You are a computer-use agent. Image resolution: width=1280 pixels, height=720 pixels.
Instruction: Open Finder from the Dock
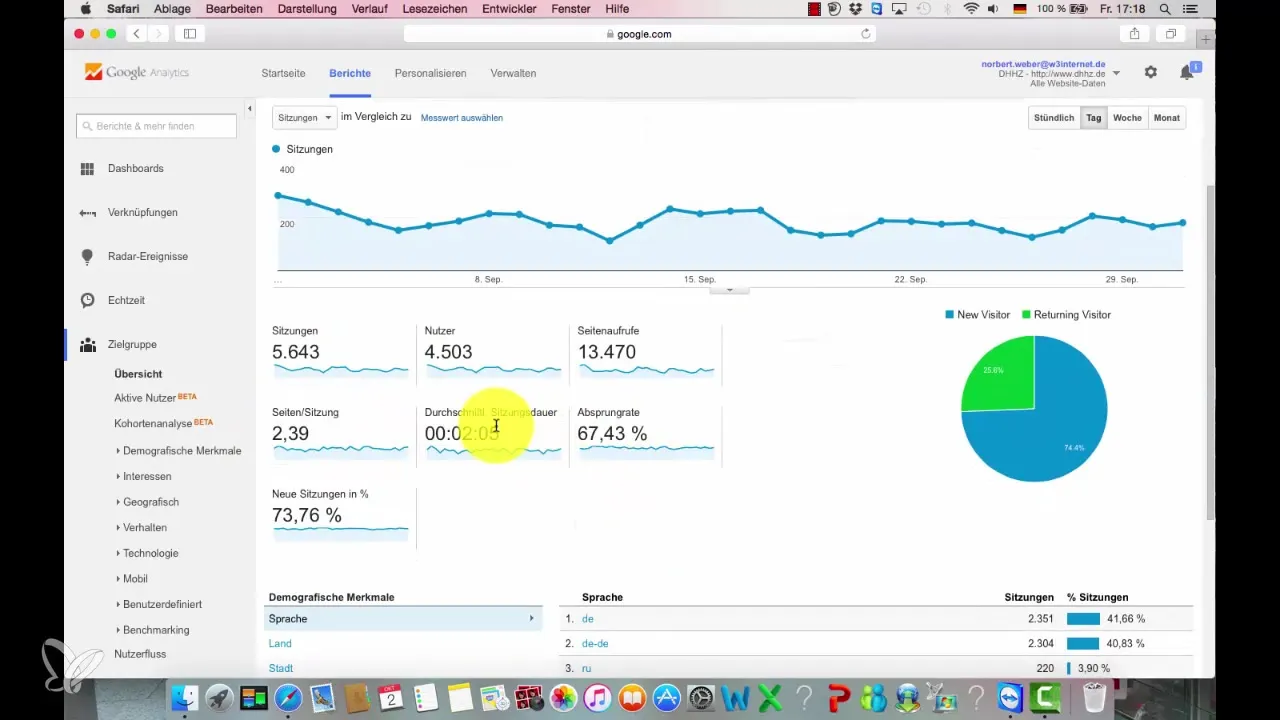coord(184,698)
